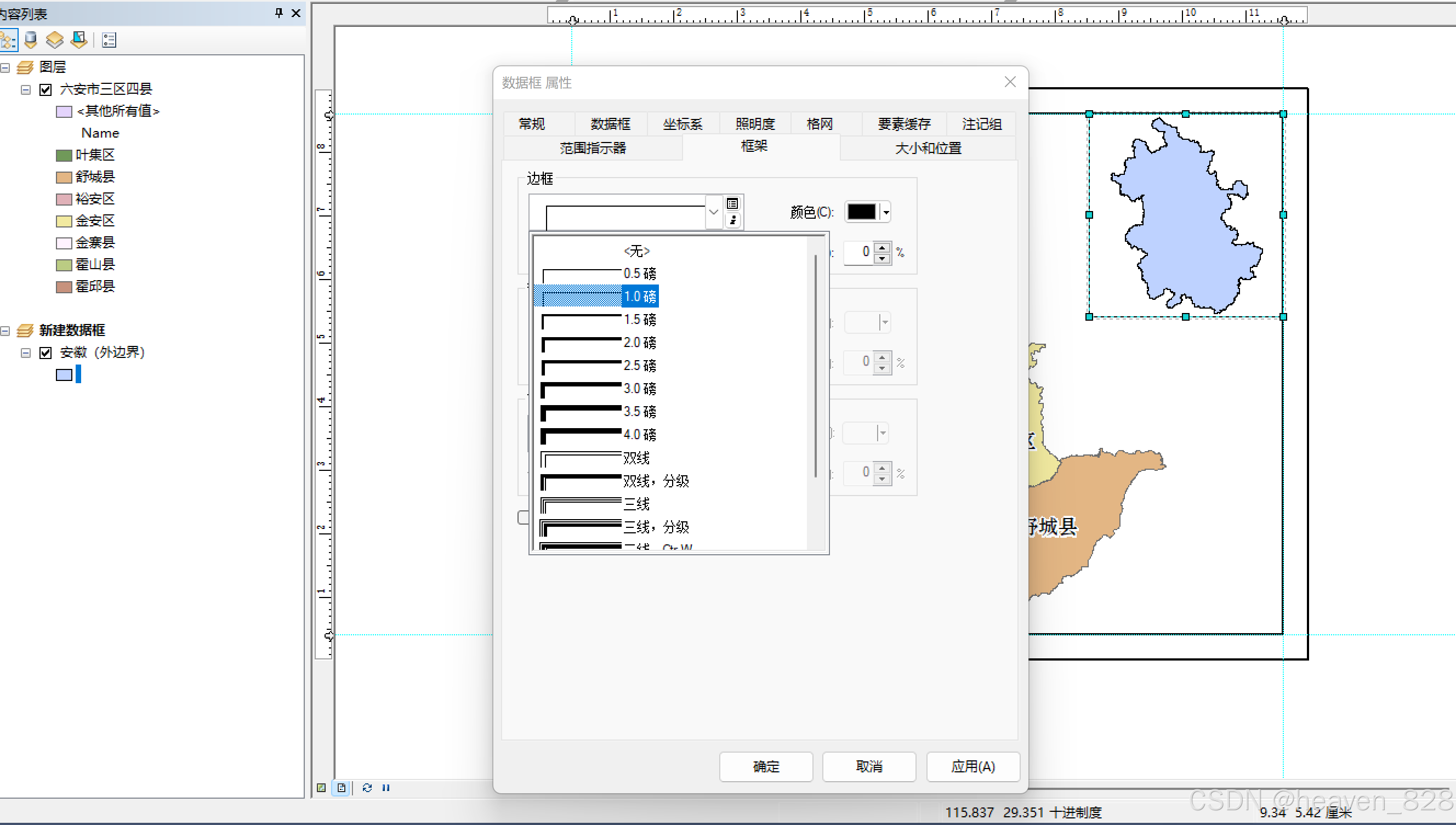The width and height of the screenshot is (1456, 825).
Task: Switch to the 坐标系 tab
Action: [x=682, y=123]
